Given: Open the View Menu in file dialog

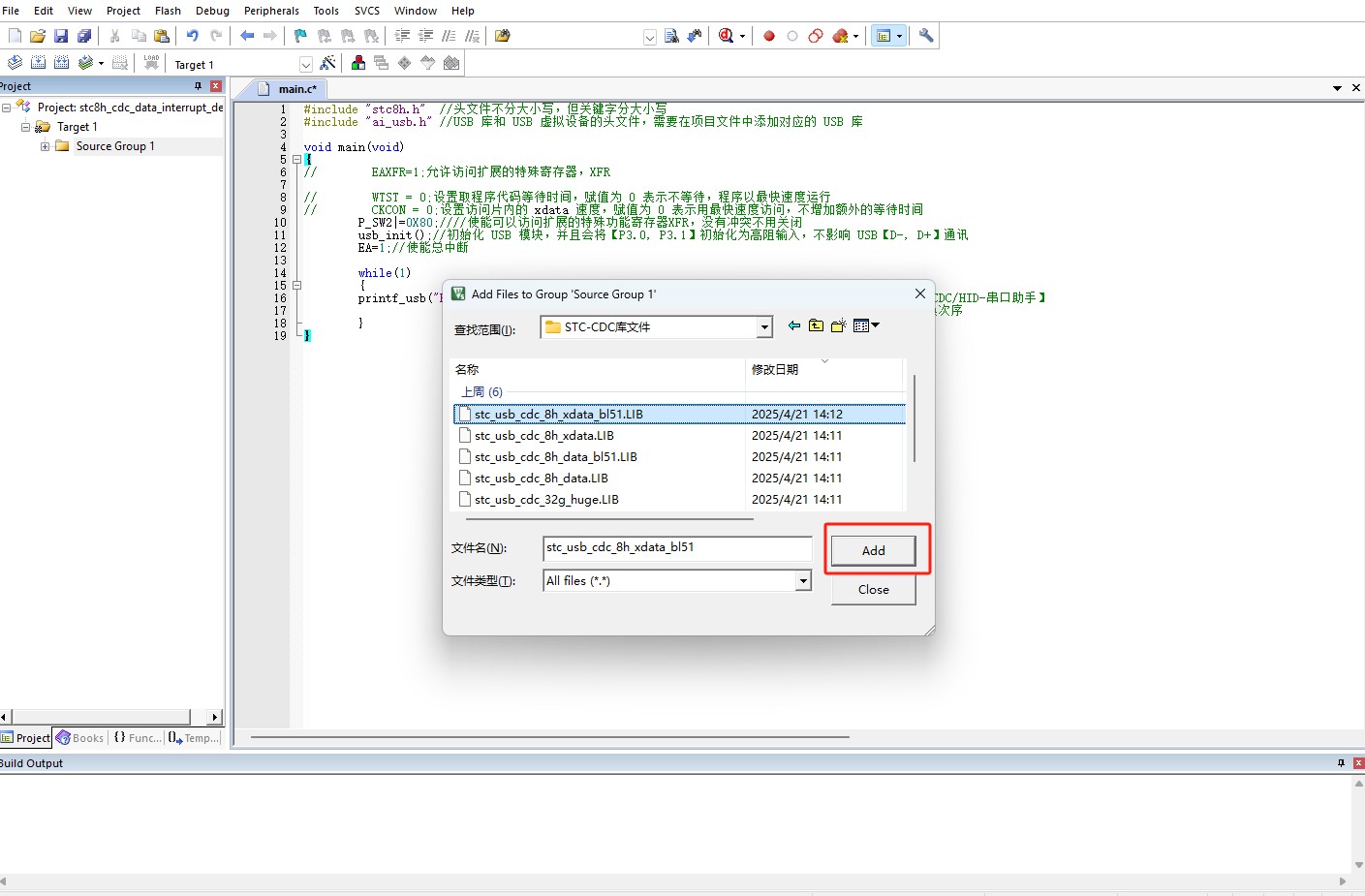Looking at the screenshot, I should point(866,325).
